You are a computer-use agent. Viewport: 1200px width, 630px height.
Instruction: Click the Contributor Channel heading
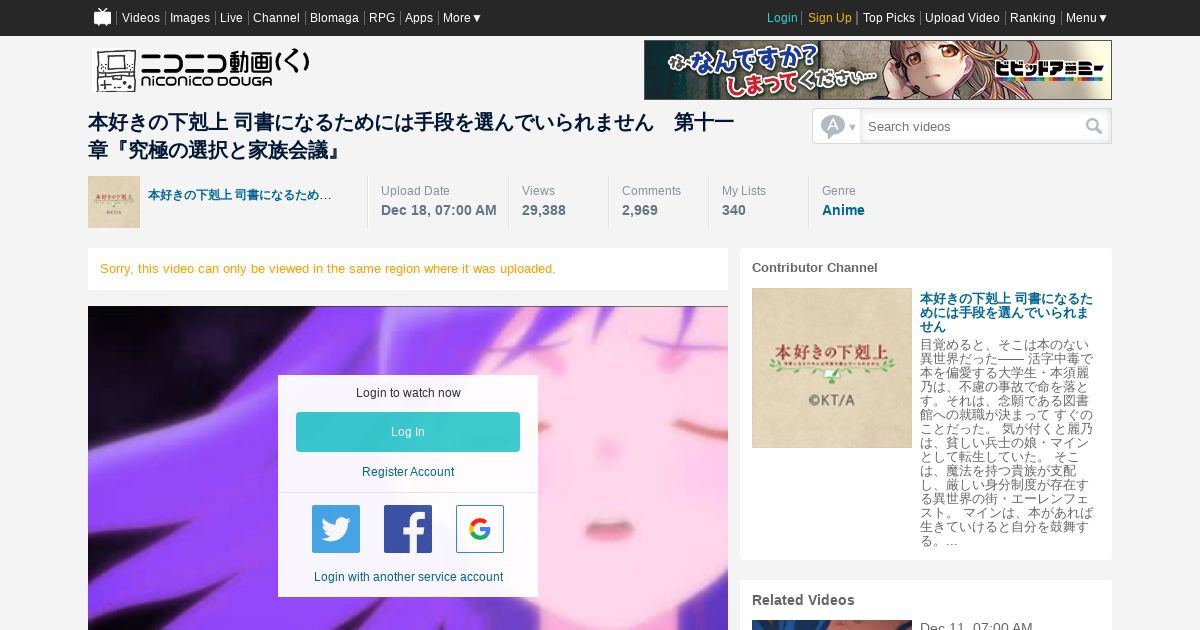[x=815, y=268]
